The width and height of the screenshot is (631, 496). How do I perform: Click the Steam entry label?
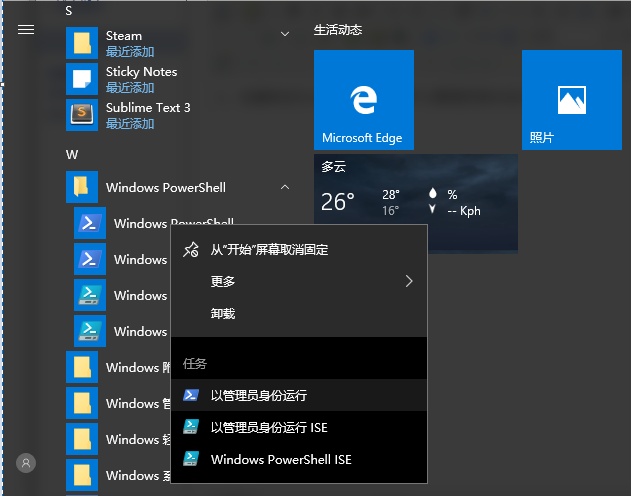coord(124,36)
